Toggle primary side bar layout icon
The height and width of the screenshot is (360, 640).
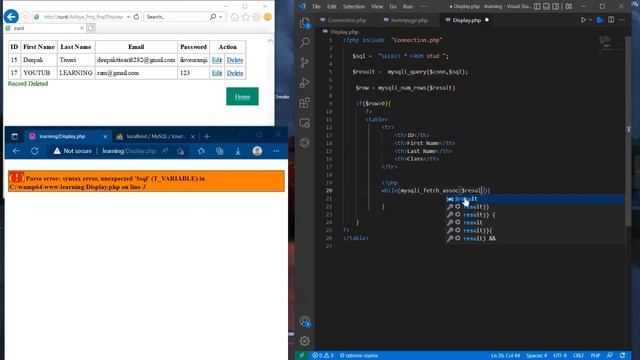point(537,7)
